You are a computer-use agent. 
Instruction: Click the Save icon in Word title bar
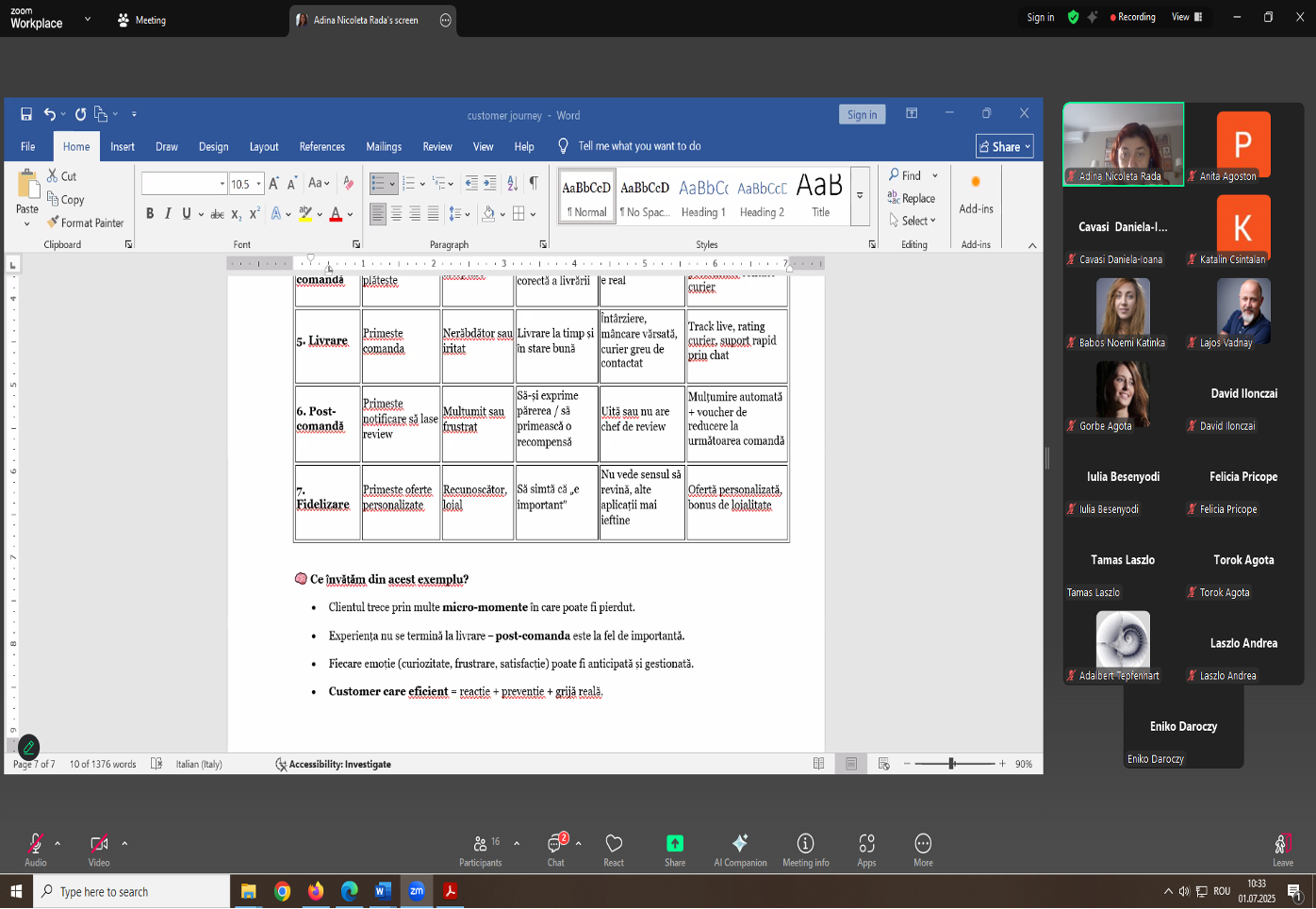(x=26, y=114)
